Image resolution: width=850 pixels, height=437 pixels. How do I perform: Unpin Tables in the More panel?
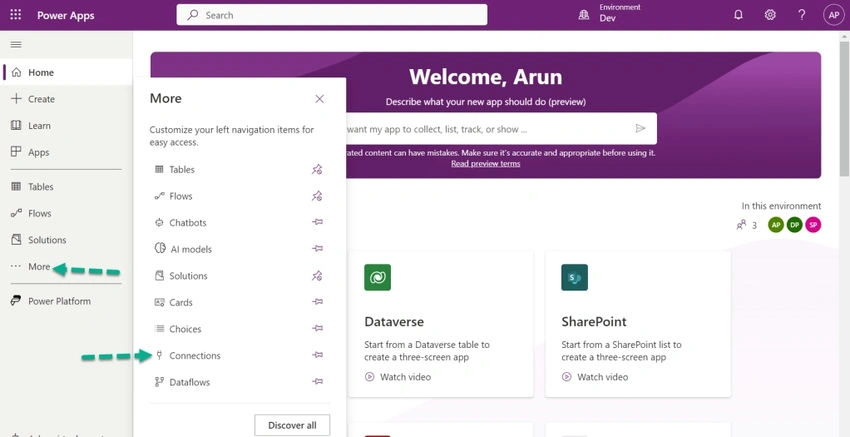(x=317, y=169)
